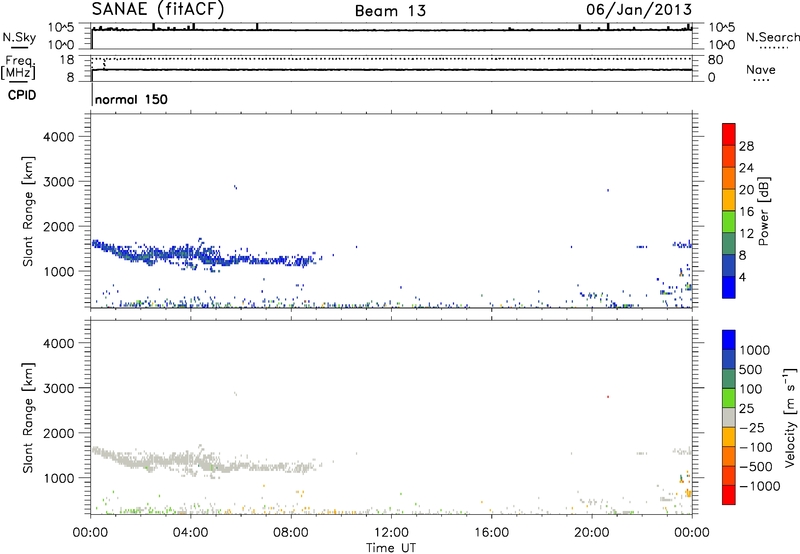Click the "4" label on Power colorbar
The width and height of the screenshot is (800, 554).
tap(743, 277)
